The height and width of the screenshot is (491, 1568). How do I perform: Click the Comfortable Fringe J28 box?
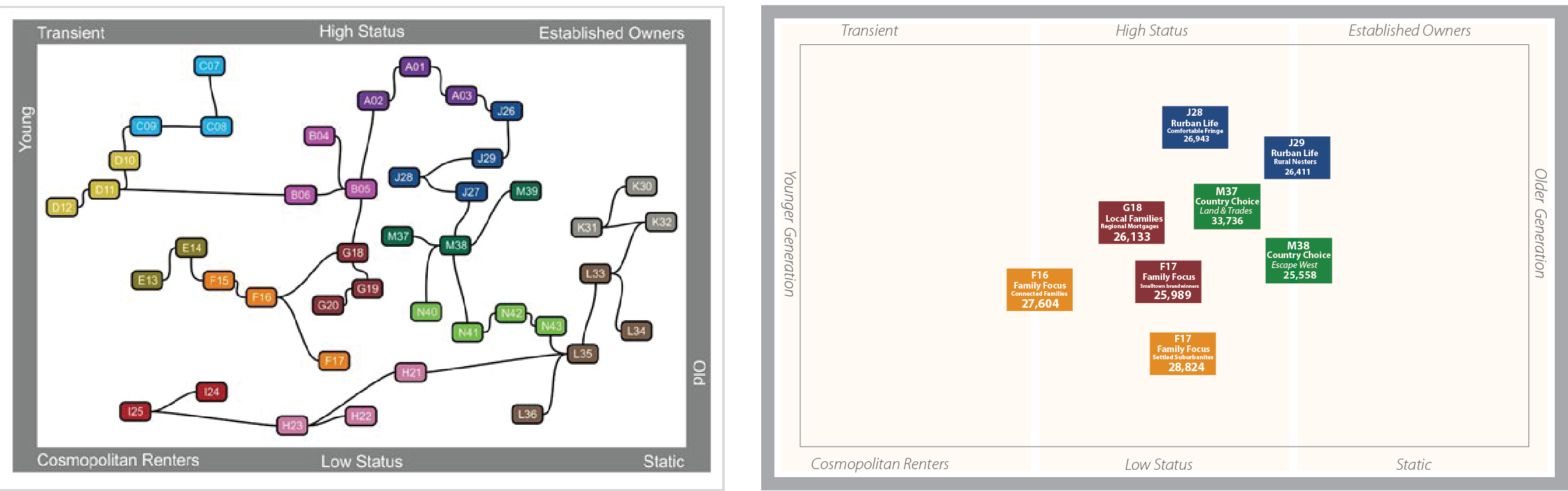(1195, 127)
